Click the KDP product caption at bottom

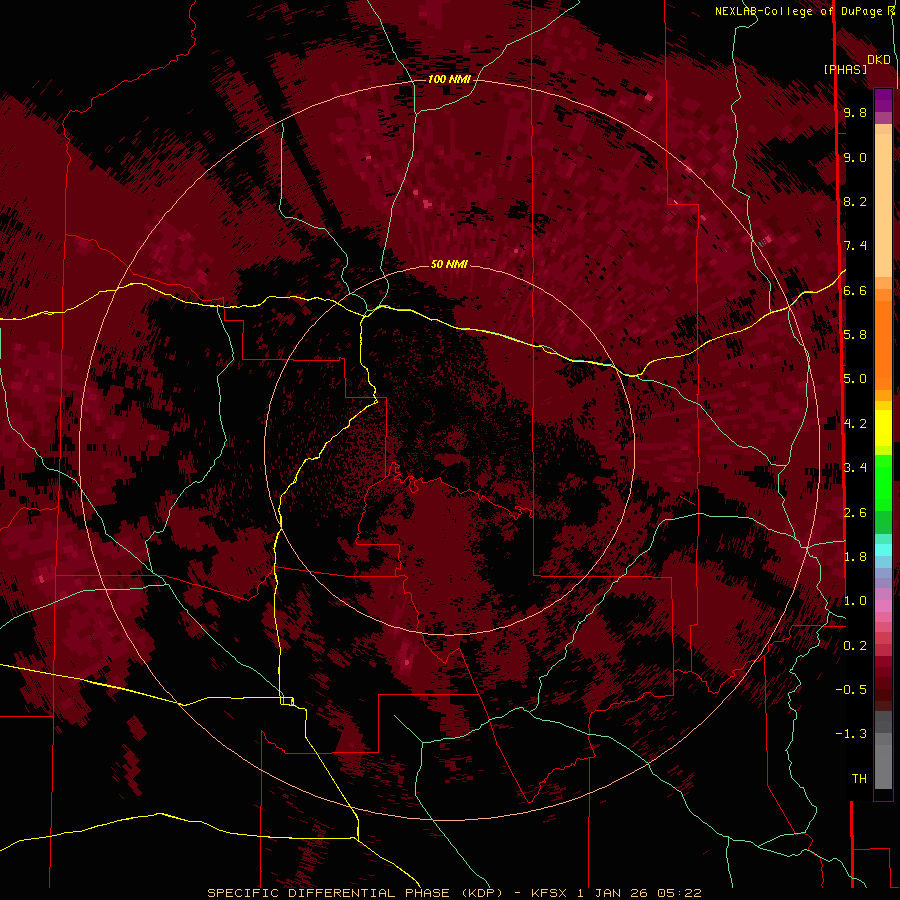pos(454,893)
